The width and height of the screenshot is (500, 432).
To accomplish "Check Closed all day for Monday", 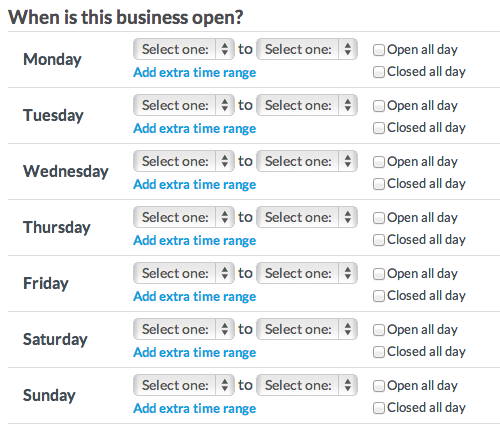I will click(379, 72).
